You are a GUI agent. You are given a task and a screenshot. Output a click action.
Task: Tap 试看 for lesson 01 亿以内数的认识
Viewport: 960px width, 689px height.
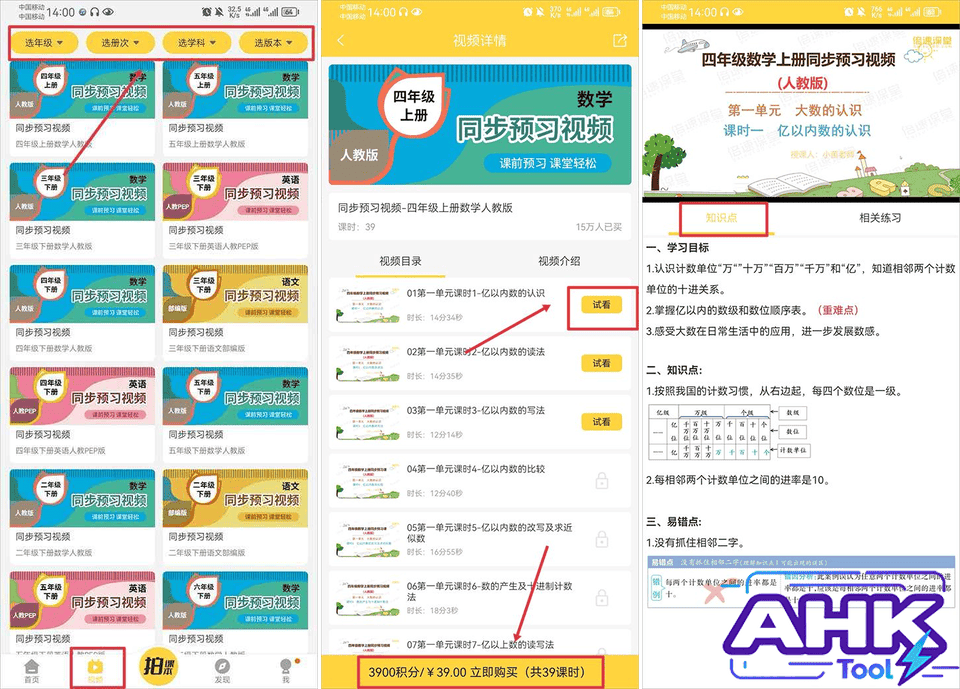pos(601,305)
